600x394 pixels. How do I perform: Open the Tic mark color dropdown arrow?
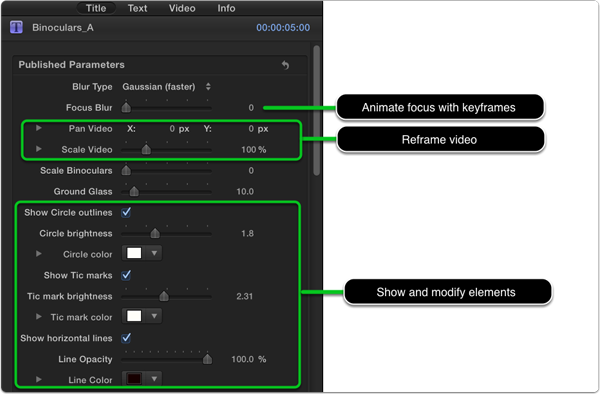[x=154, y=316]
